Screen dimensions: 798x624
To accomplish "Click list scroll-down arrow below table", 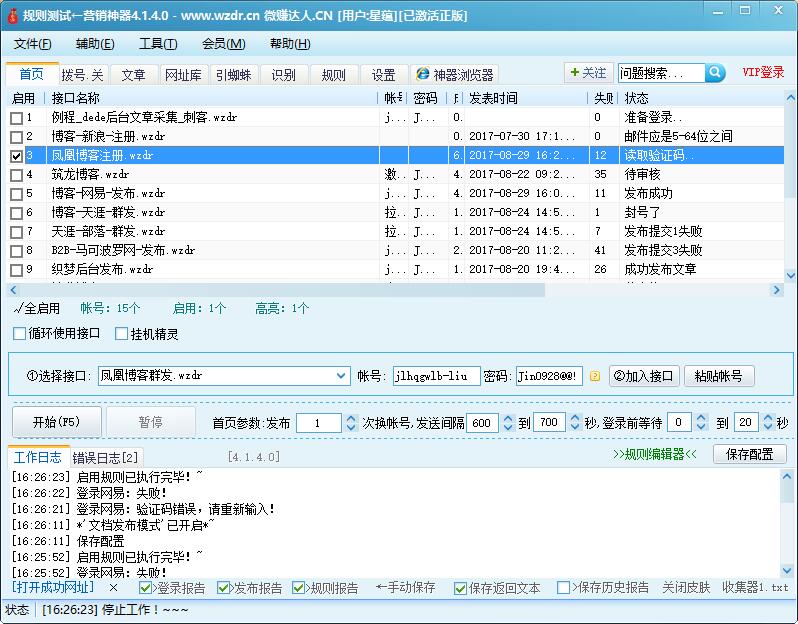I will click(790, 276).
